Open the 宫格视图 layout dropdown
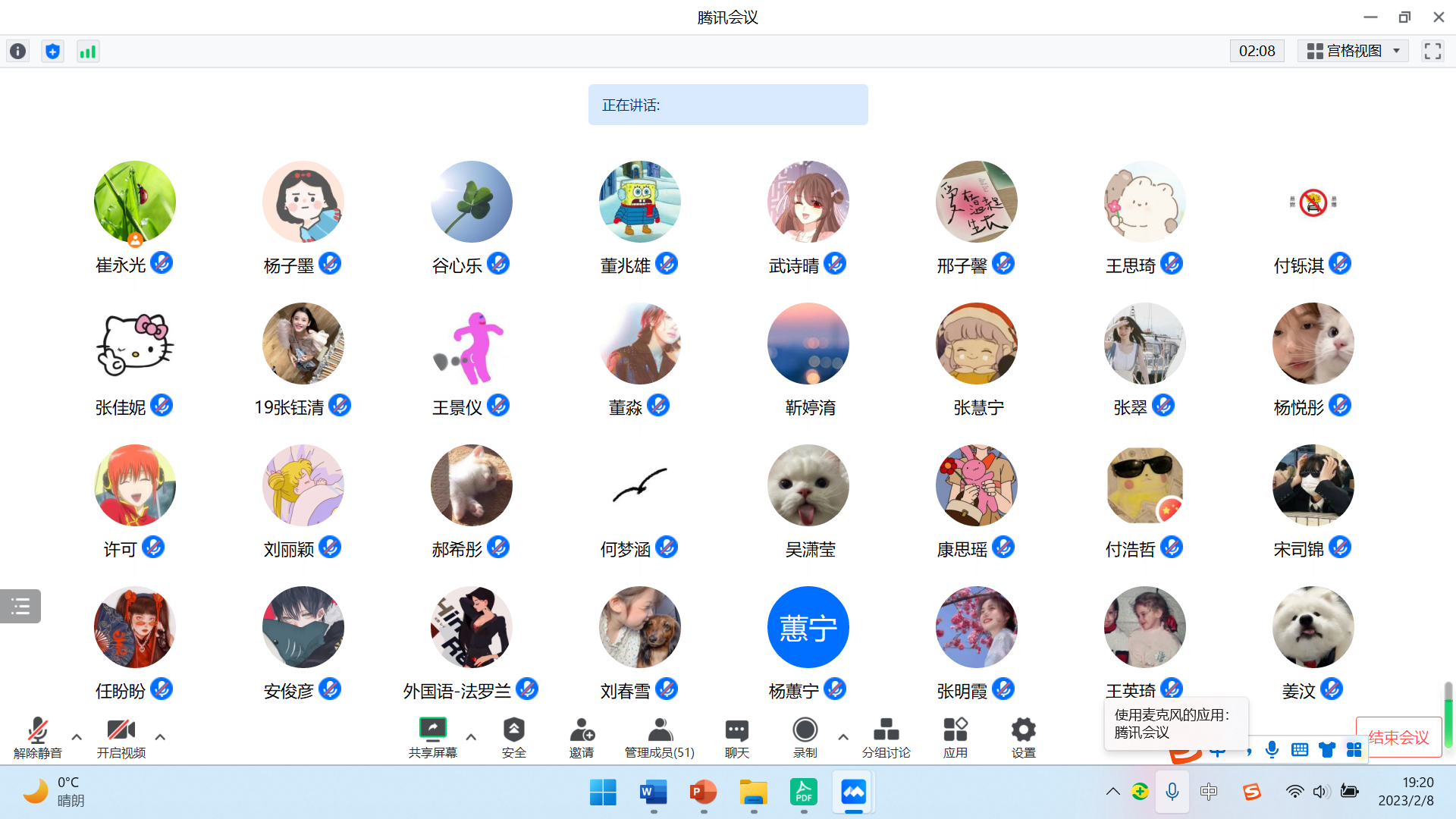 1353,51
